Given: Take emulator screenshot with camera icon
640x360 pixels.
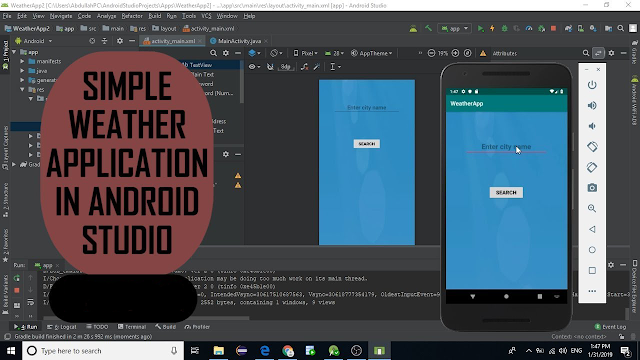Looking at the screenshot, I should click(x=592, y=188).
